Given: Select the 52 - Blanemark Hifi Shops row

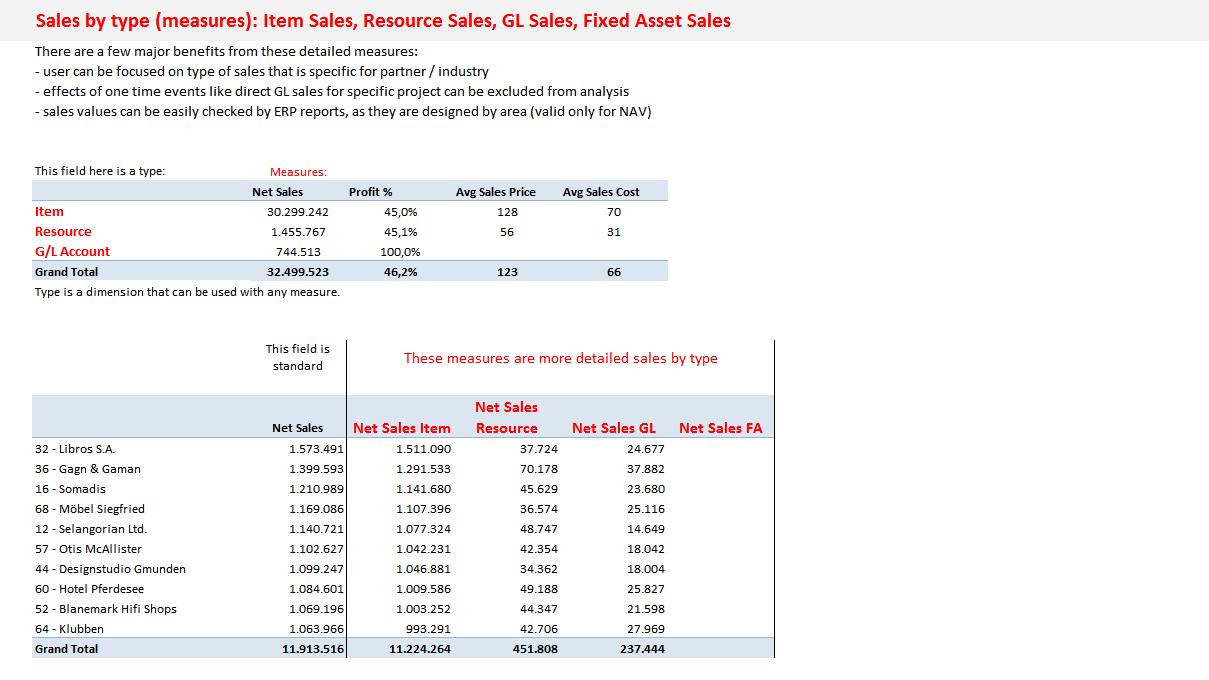Looking at the screenshot, I should point(106,609).
